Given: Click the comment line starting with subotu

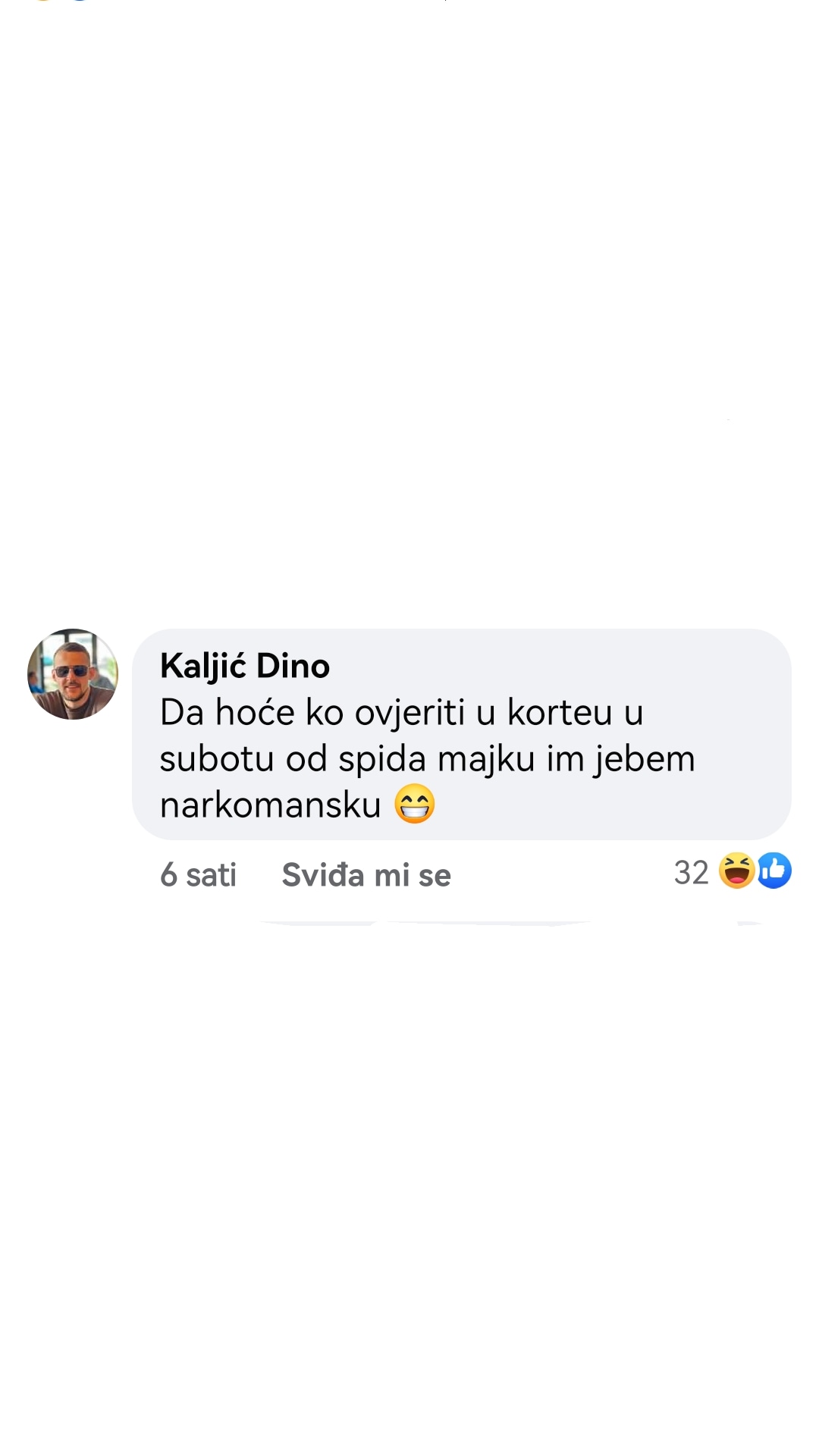Looking at the screenshot, I should pos(428,759).
